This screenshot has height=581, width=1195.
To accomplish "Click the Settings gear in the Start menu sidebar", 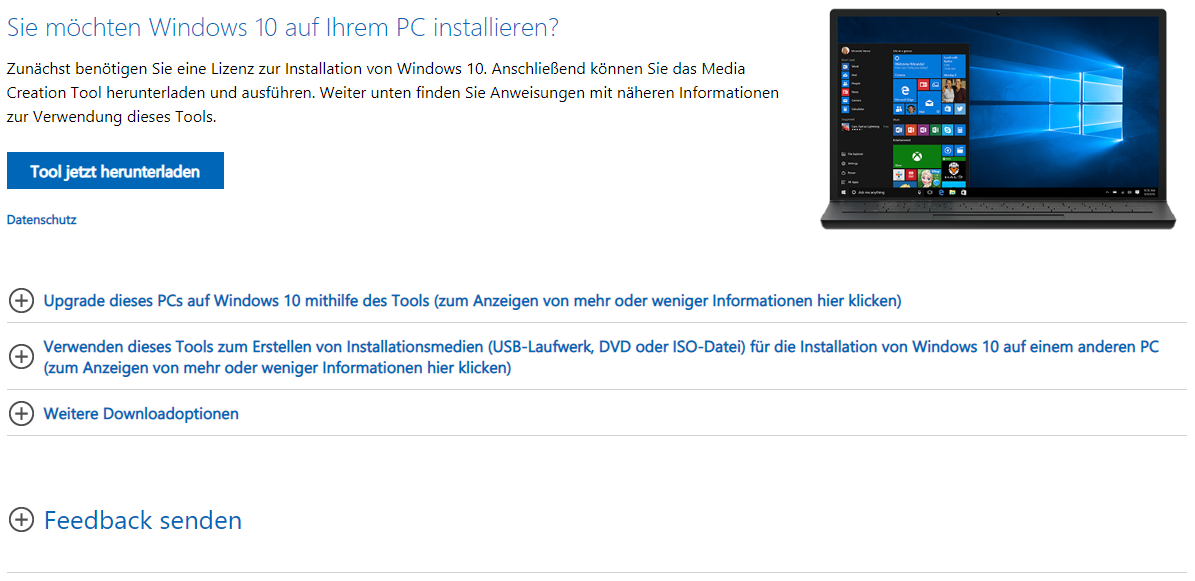I will 845,162.
